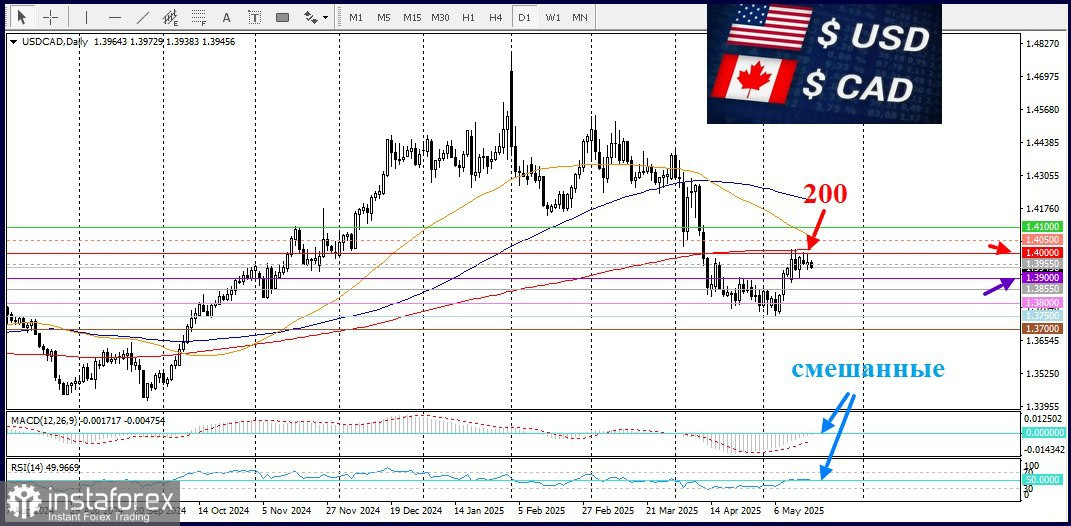The height and width of the screenshot is (526, 1071).
Task: Select the text label tool
Action: 254,16
